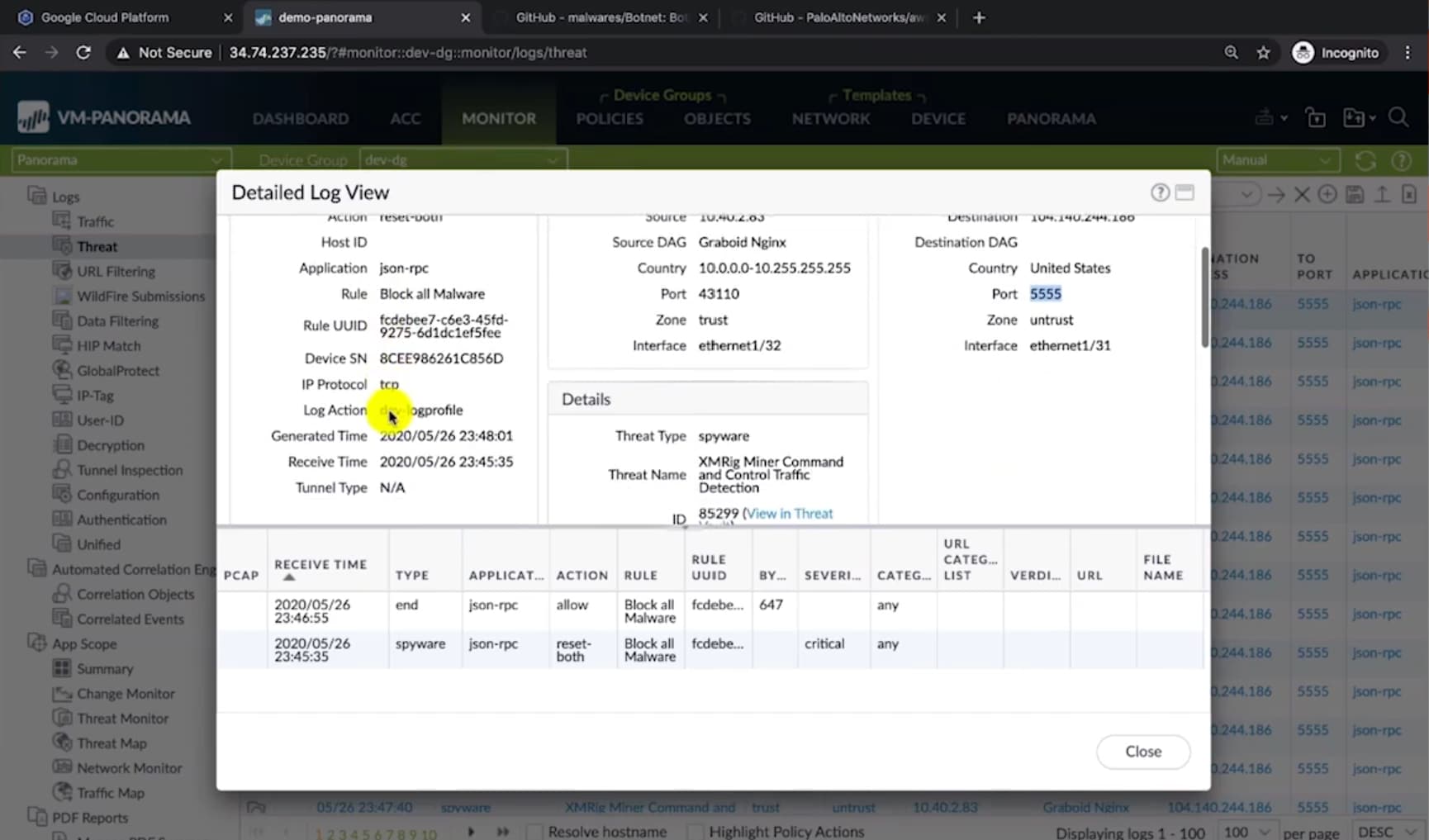
Task: Open the per page count dropdown
Action: (x=1246, y=832)
